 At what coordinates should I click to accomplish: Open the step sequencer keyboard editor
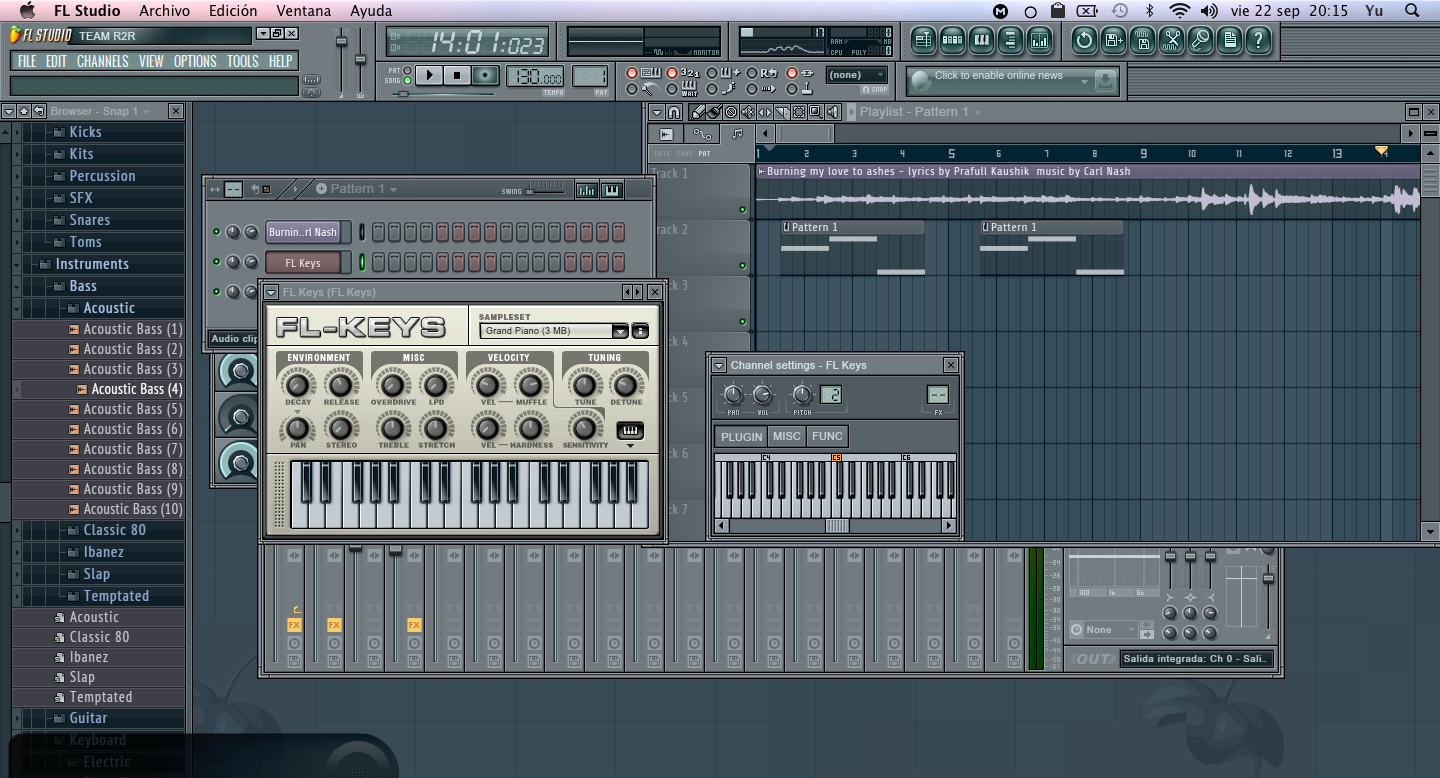tap(611, 189)
